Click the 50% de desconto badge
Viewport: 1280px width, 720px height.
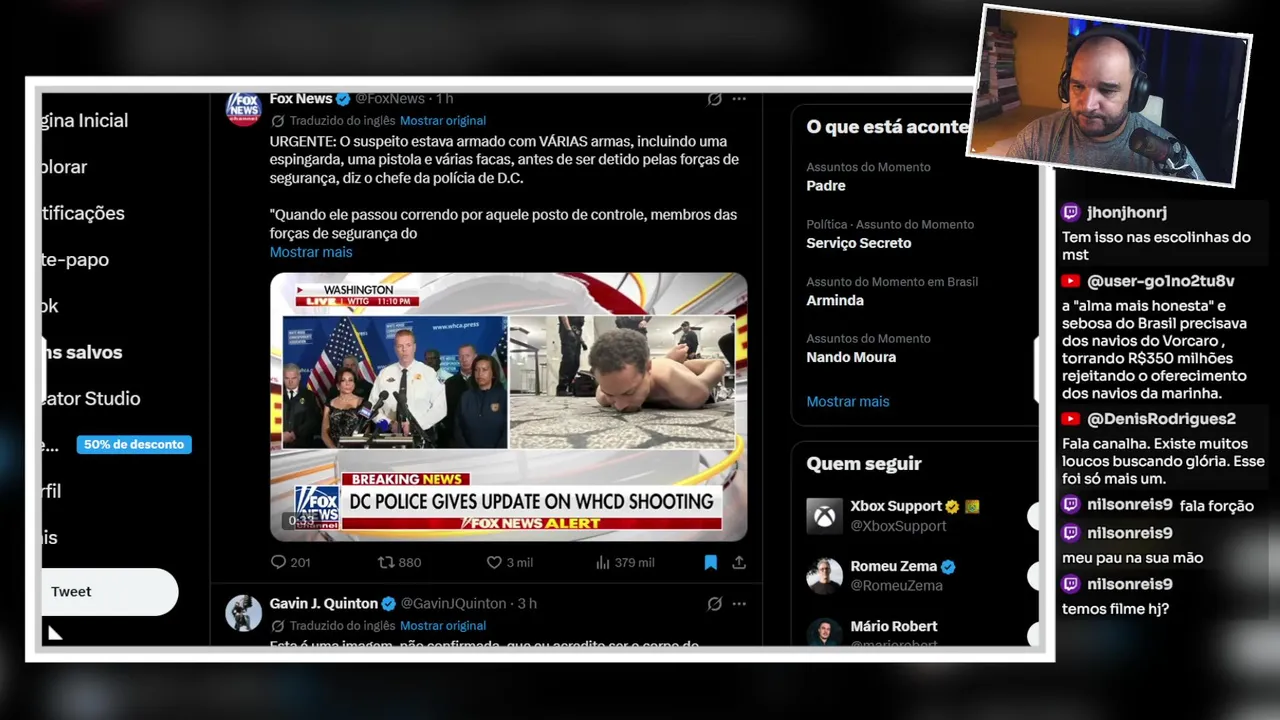coord(134,444)
